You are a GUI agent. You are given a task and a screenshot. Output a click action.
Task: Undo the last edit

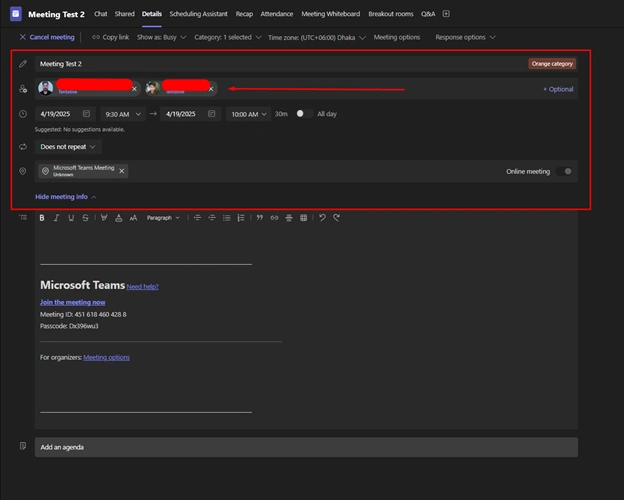(322, 218)
